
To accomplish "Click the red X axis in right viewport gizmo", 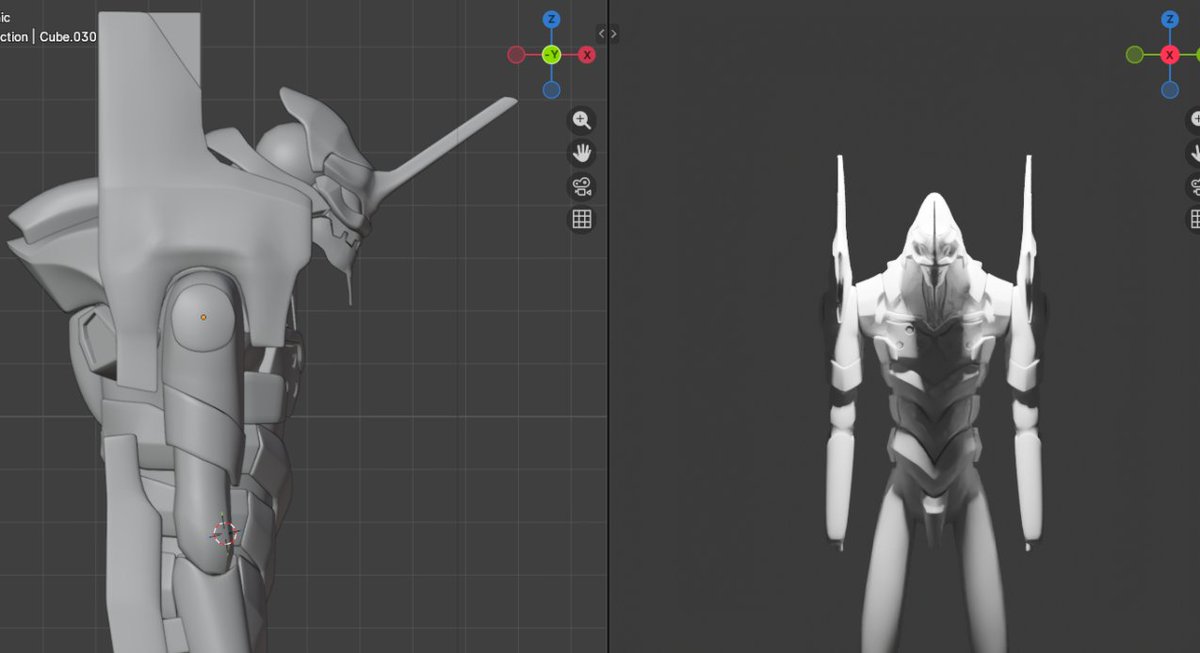I will pos(1170,55).
